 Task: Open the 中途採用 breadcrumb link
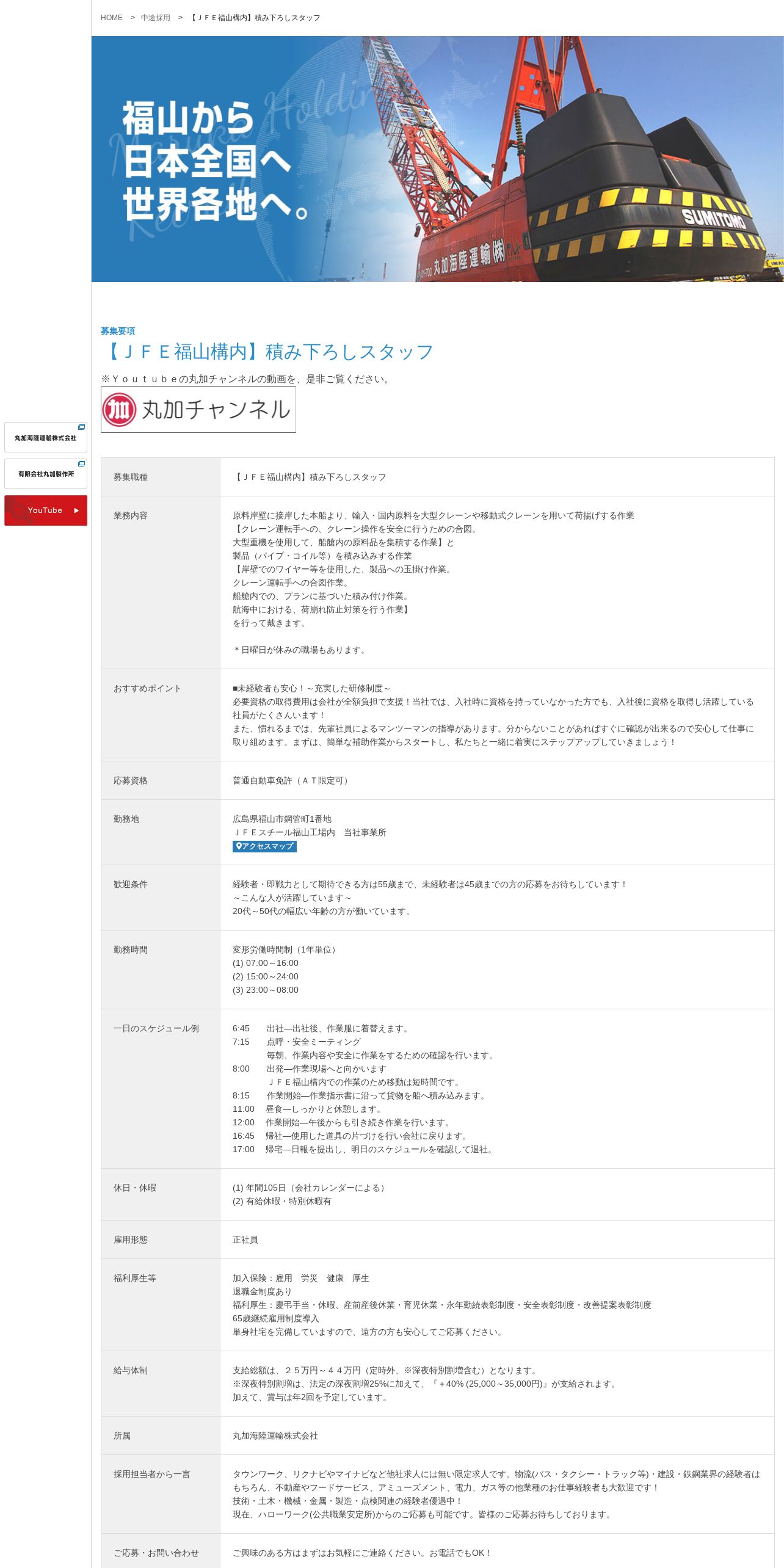click(x=156, y=18)
